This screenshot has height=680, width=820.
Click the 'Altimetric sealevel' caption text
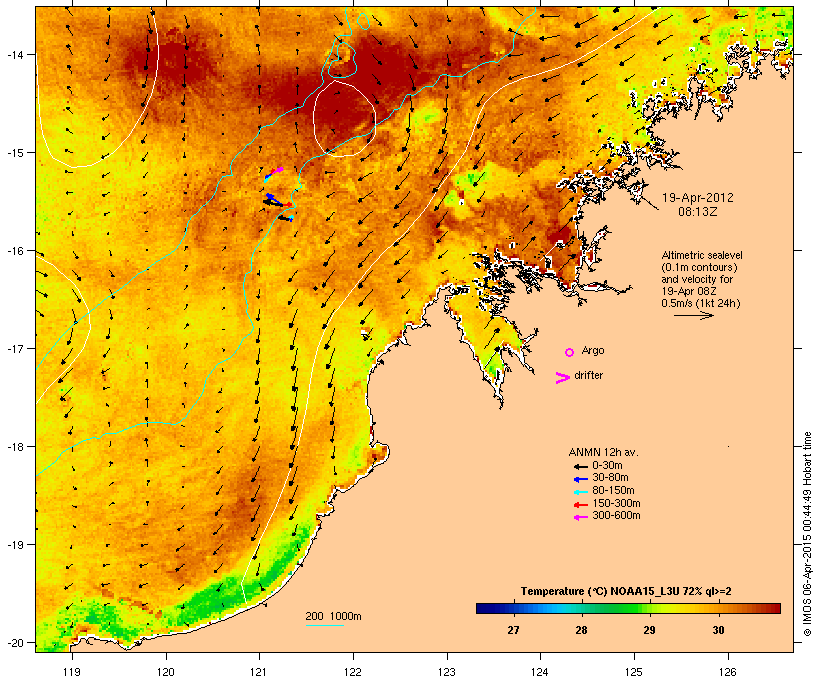pos(702,255)
